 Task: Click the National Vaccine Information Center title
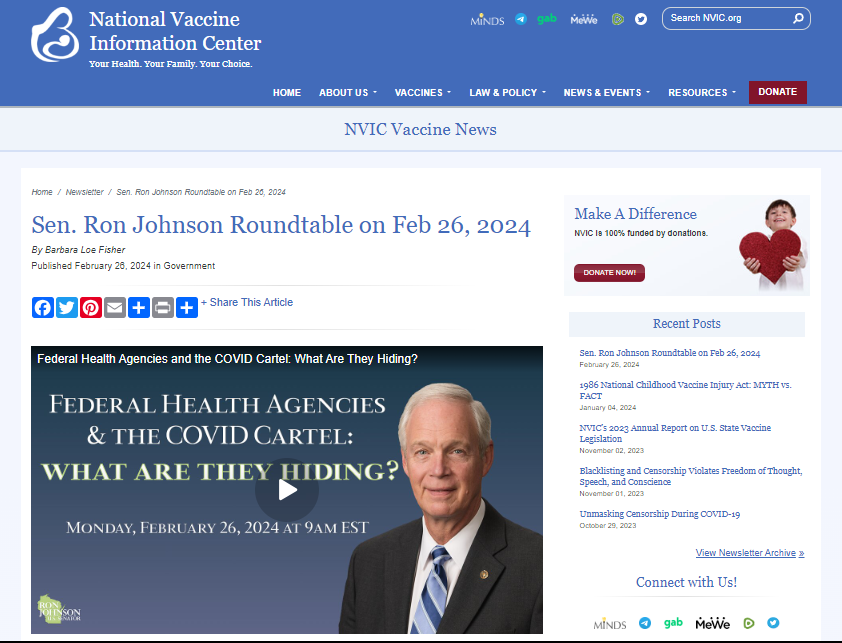pyautogui.click(x=175, y=31)
